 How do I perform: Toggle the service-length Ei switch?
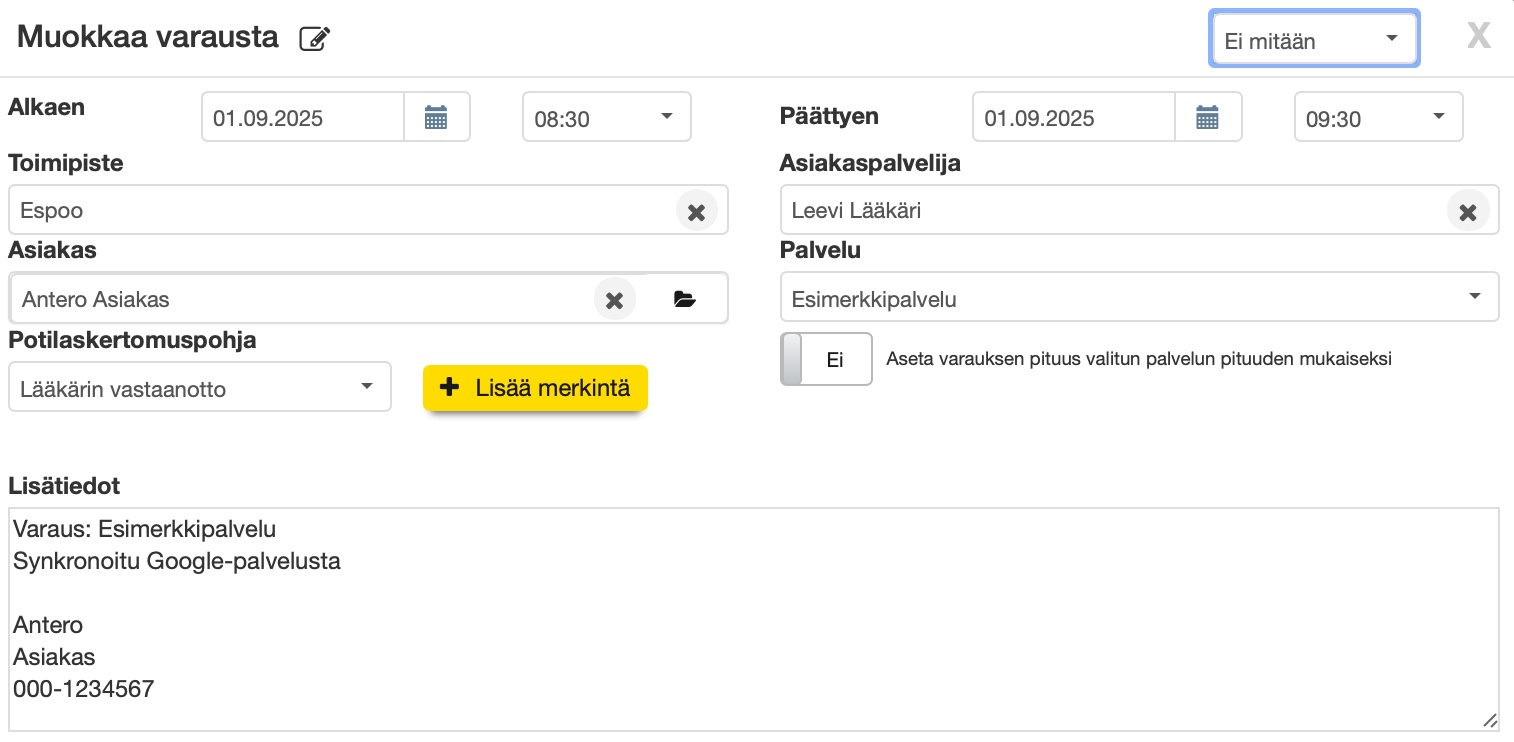point(826,360)
